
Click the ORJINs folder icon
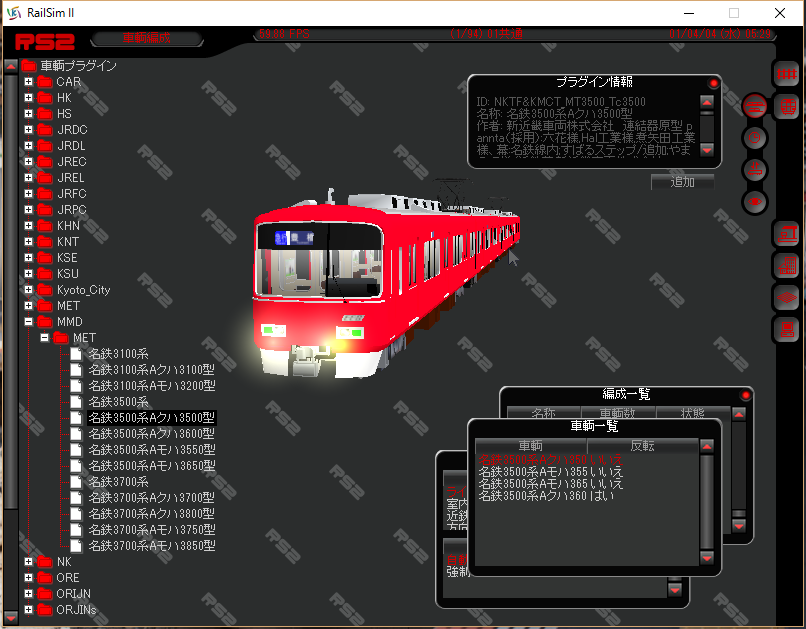click(45, 609)
